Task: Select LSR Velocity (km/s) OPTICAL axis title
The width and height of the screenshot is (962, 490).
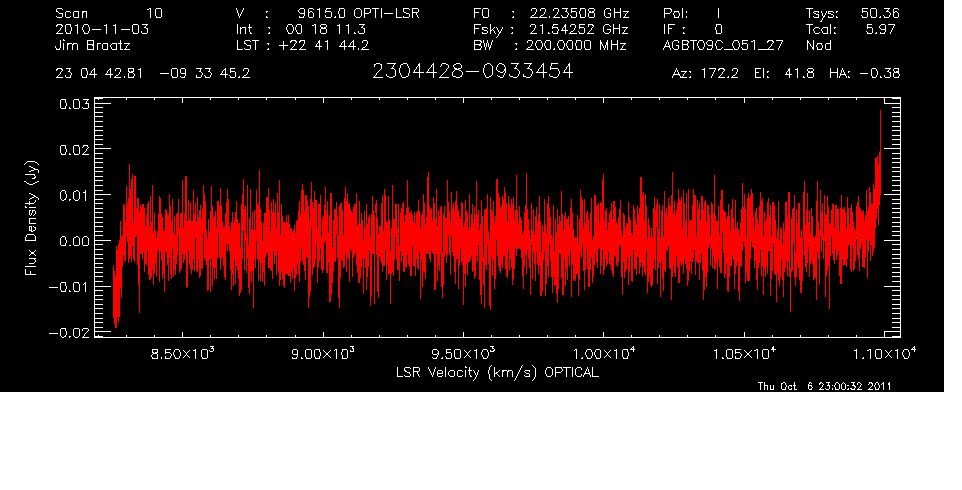Action: pos(497,372)
